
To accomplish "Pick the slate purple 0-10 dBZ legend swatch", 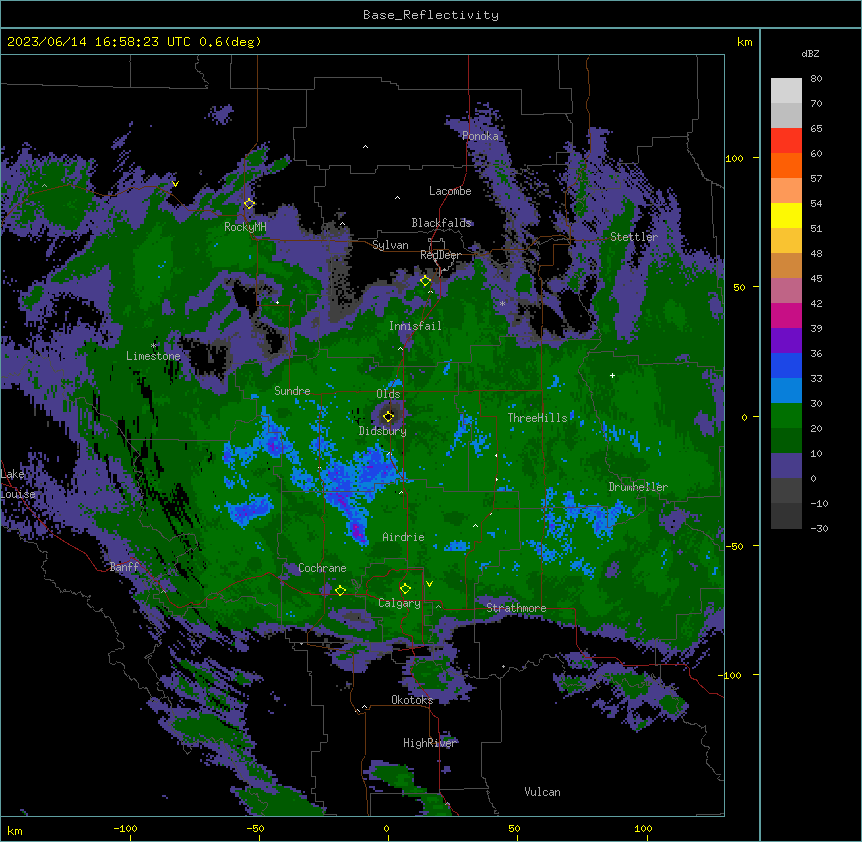I will coord(786,466).
